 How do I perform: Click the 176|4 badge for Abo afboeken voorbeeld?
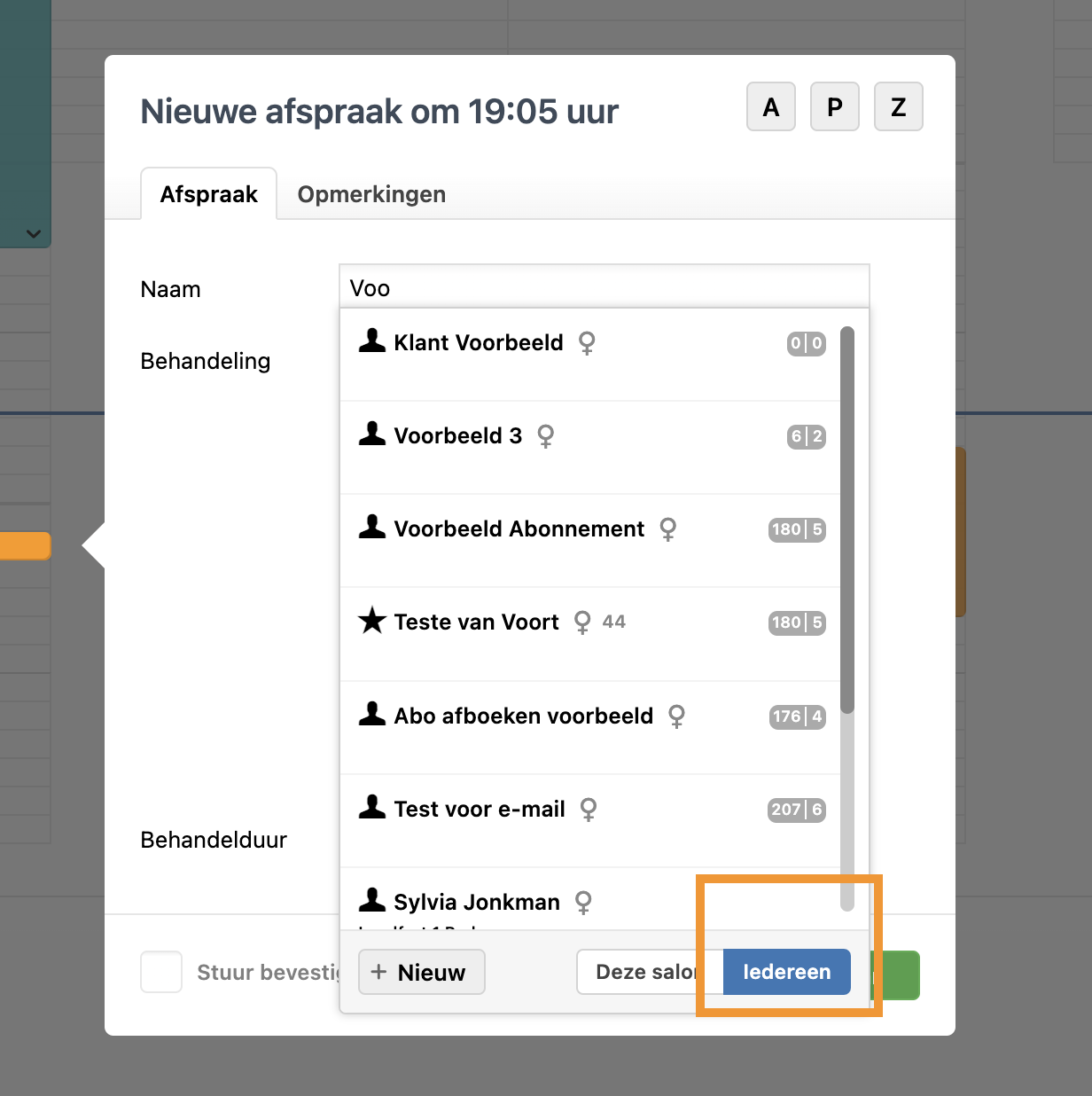(x=797, y=716)
